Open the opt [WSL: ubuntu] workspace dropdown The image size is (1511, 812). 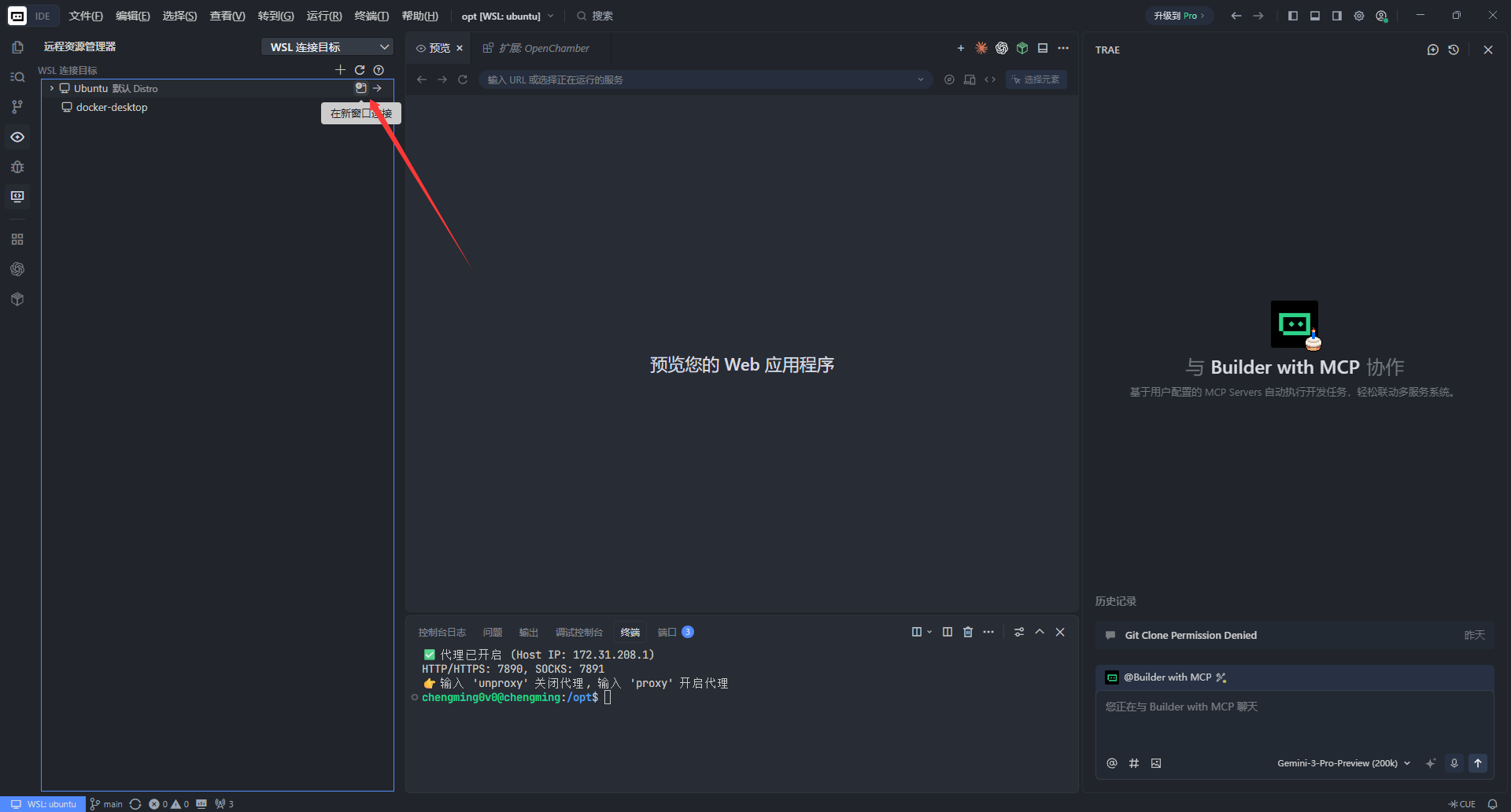[x=508, y=16]
